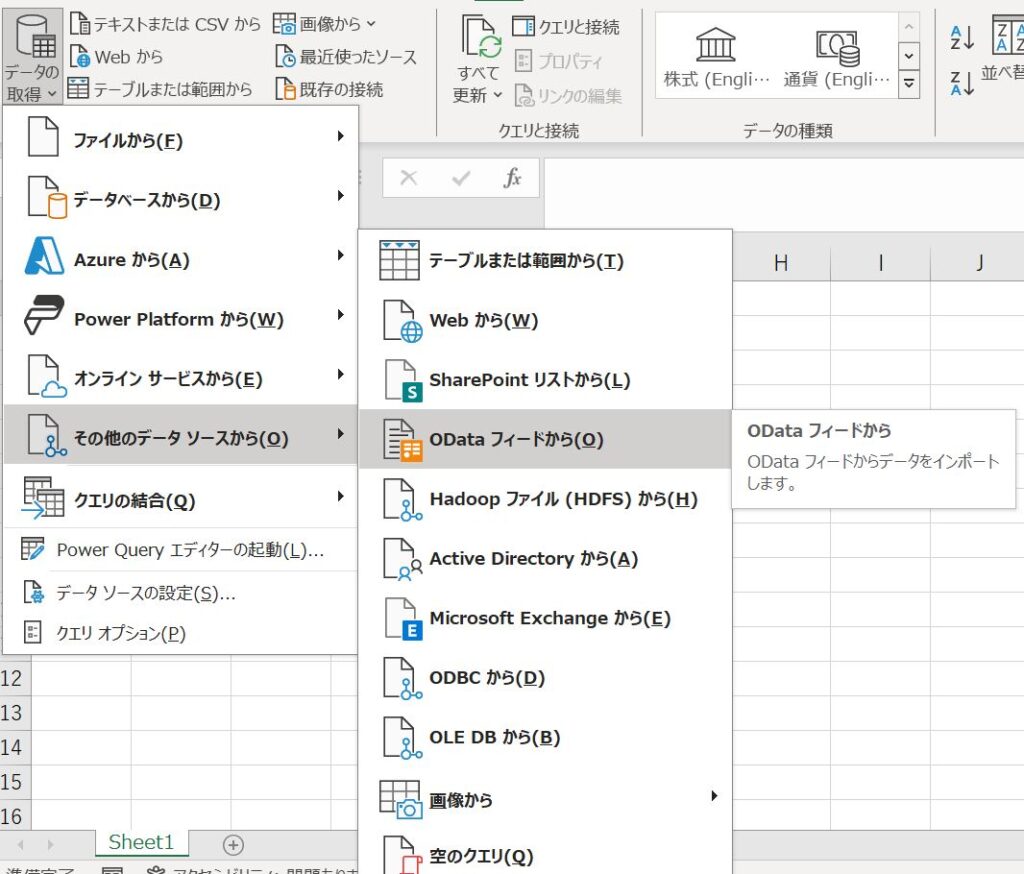Open the クエリと接続 pane button
The image size is (1024, 874).
[566, 27]
